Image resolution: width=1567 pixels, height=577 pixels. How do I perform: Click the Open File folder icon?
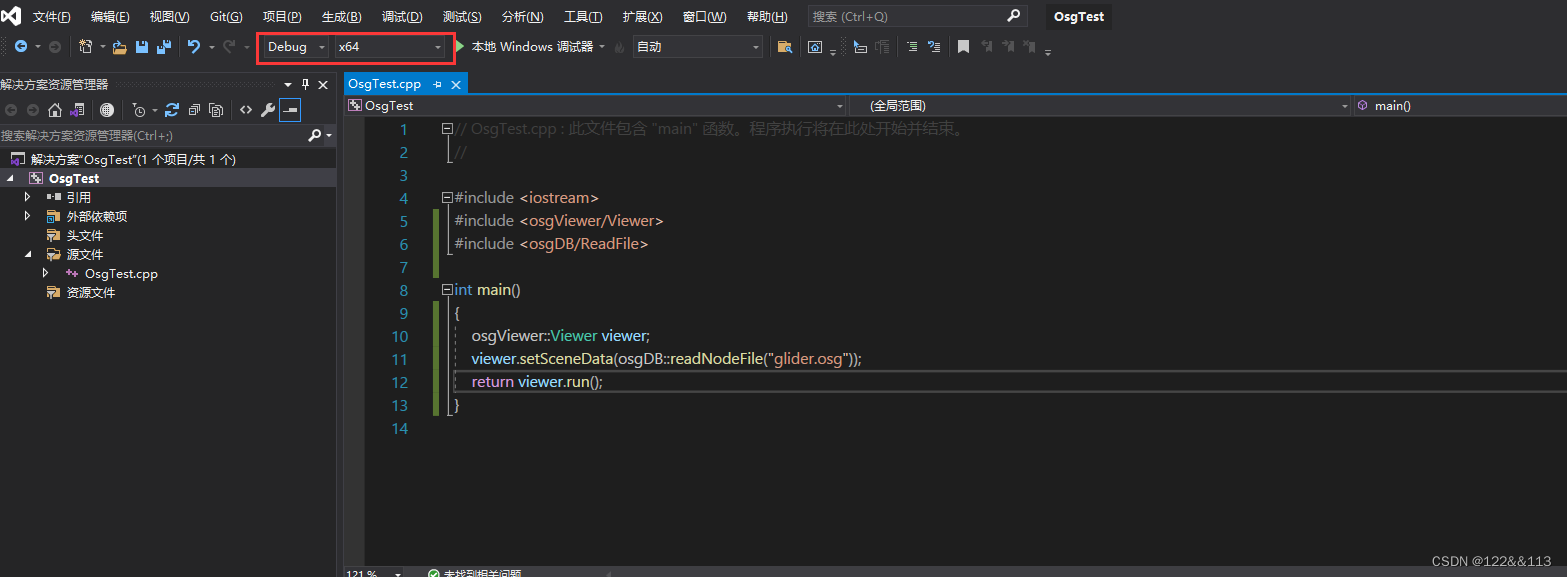tap(119, 47)
